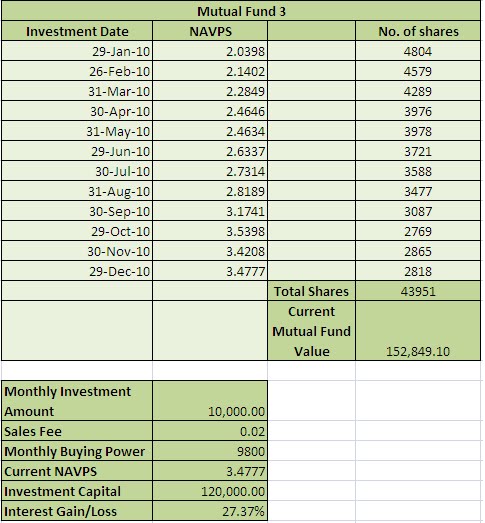Click the Sales Fee label

coord(77,431)
